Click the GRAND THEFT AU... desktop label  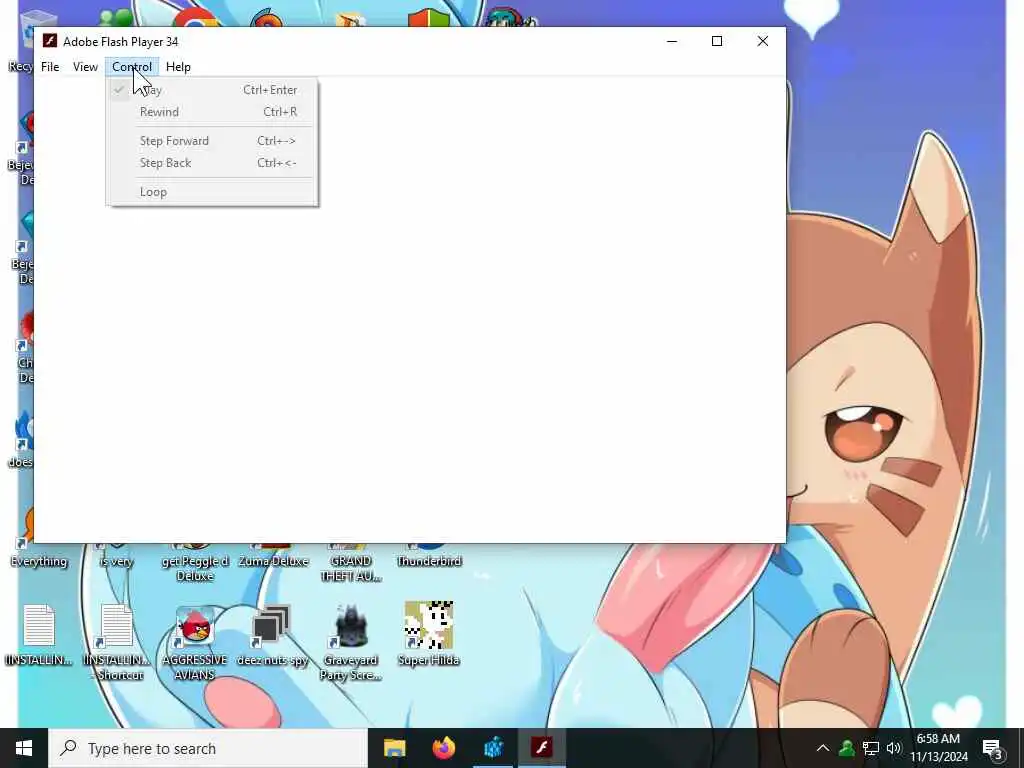click(x=351, y=568)
